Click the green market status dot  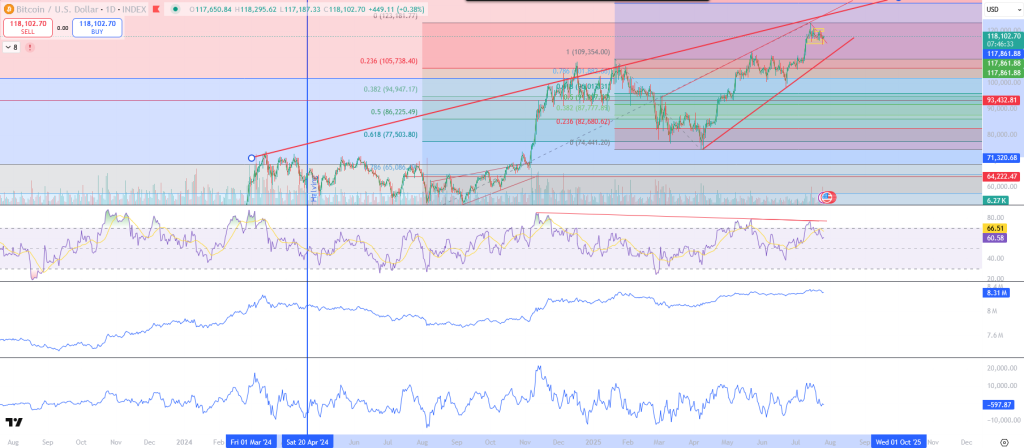[175, 9]
